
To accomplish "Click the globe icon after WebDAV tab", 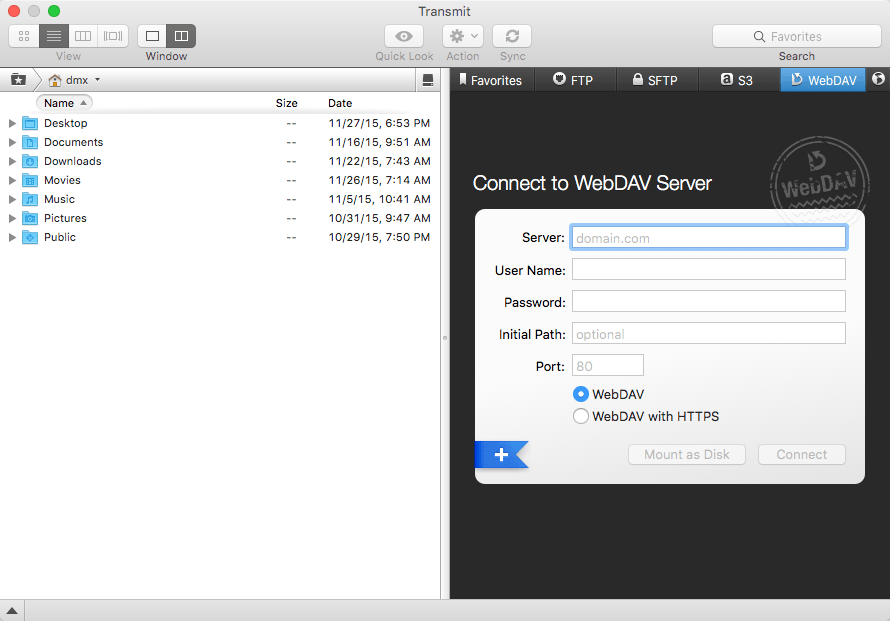I will coord(878,79).
